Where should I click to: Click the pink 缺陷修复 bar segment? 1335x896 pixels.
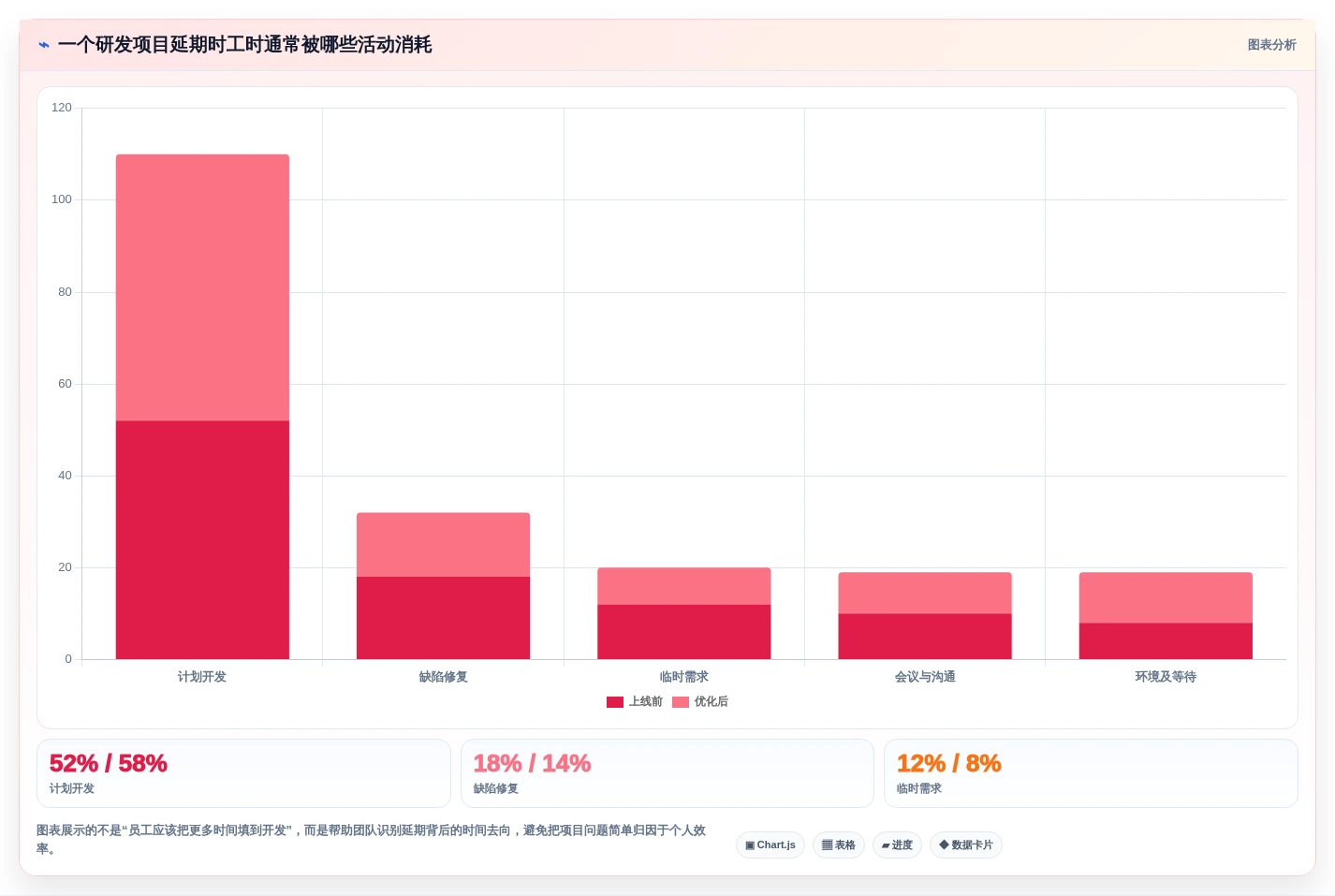coord(443,545)
